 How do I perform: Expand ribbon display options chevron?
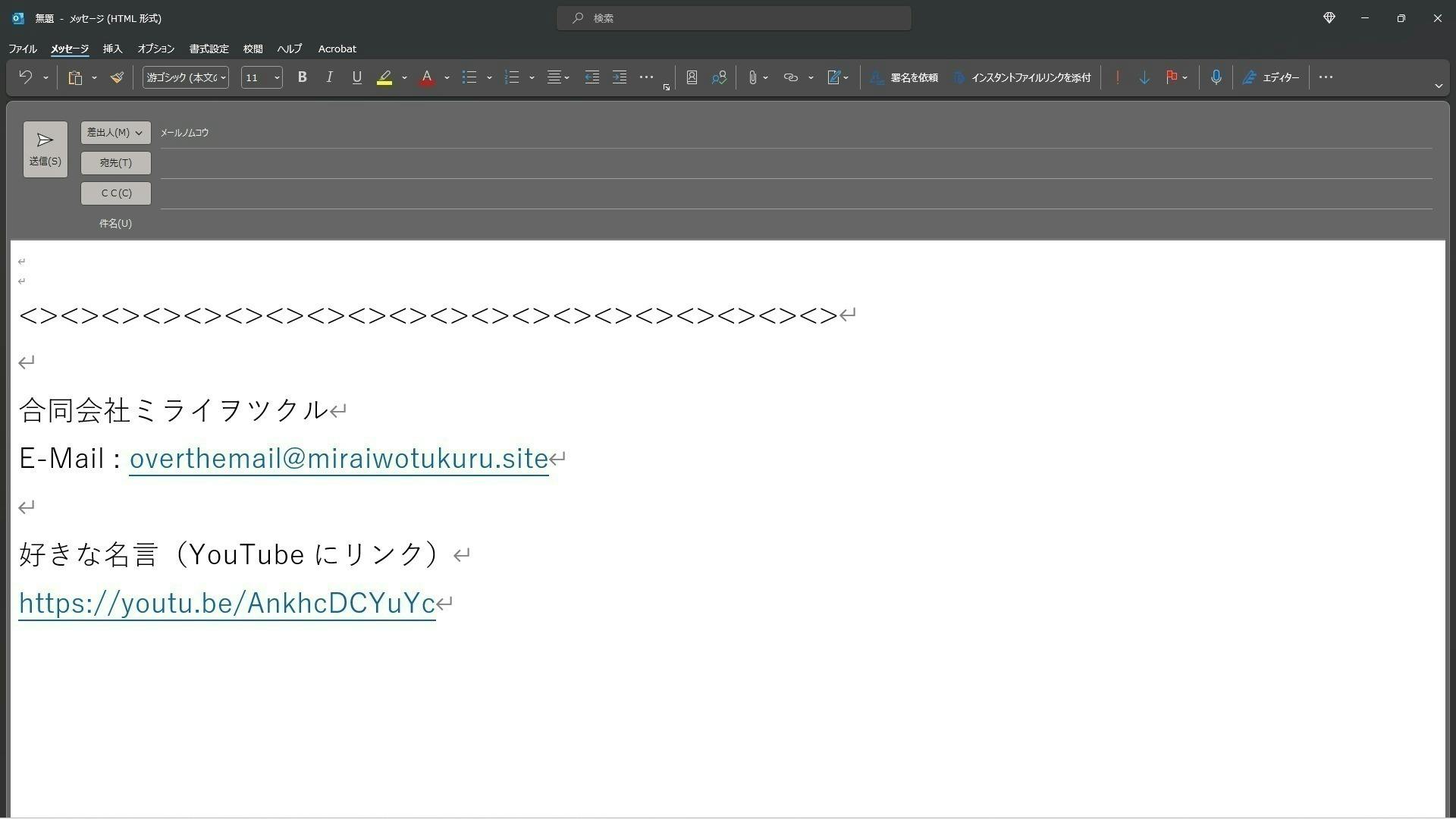pyautogui.click(x=1439, y=86)
